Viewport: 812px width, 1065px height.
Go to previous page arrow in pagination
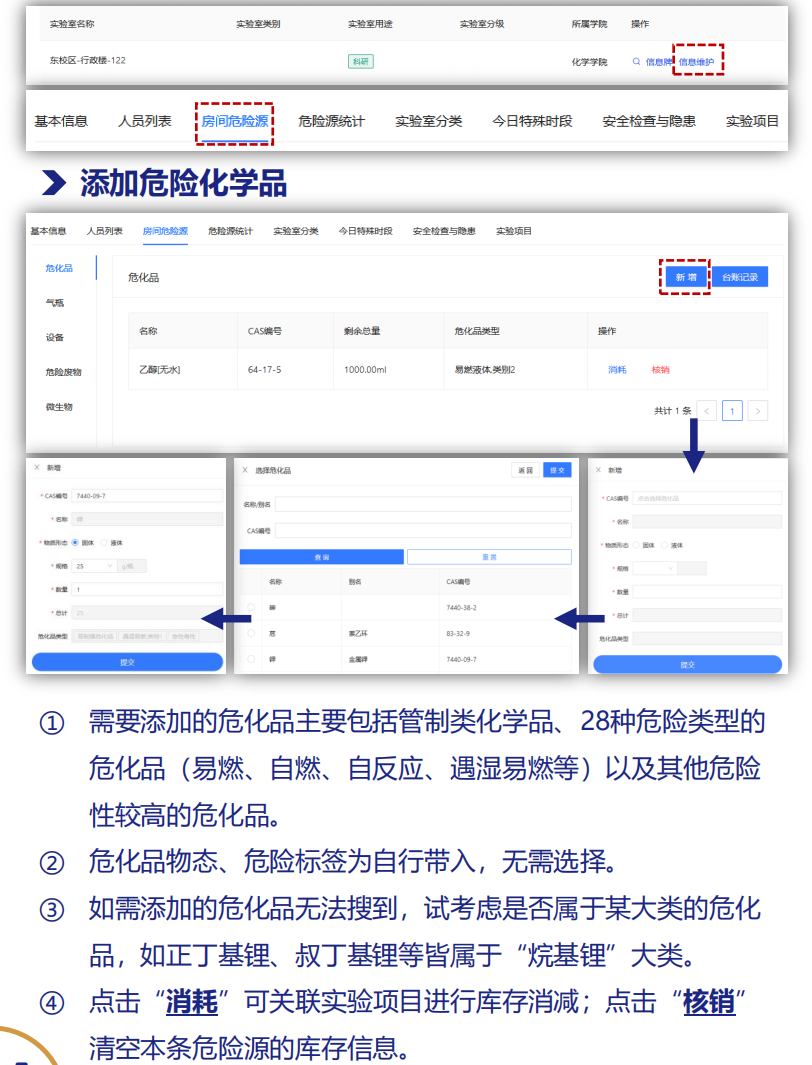coord(707,411)
